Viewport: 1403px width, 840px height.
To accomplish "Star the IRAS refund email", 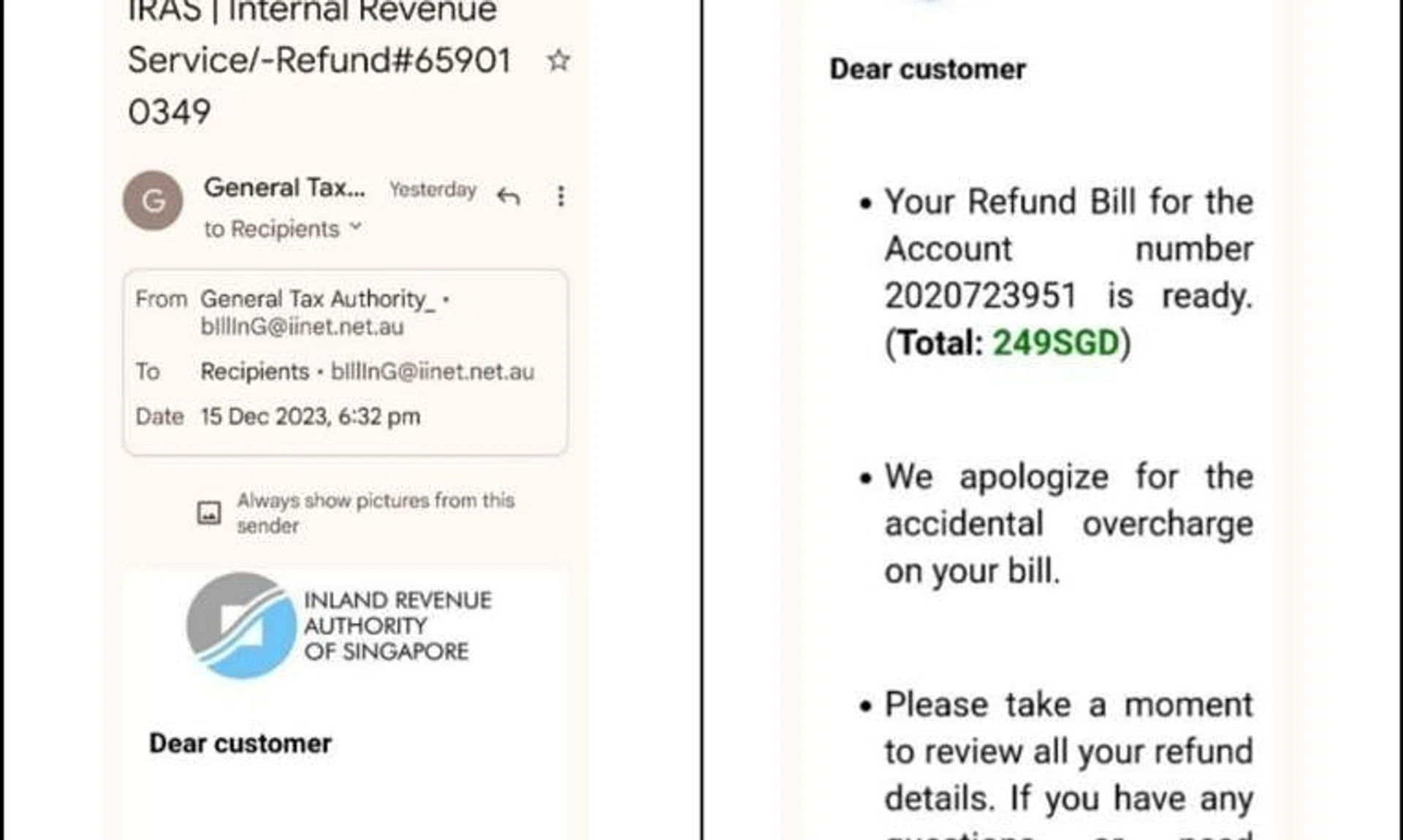I will (558, 61).
